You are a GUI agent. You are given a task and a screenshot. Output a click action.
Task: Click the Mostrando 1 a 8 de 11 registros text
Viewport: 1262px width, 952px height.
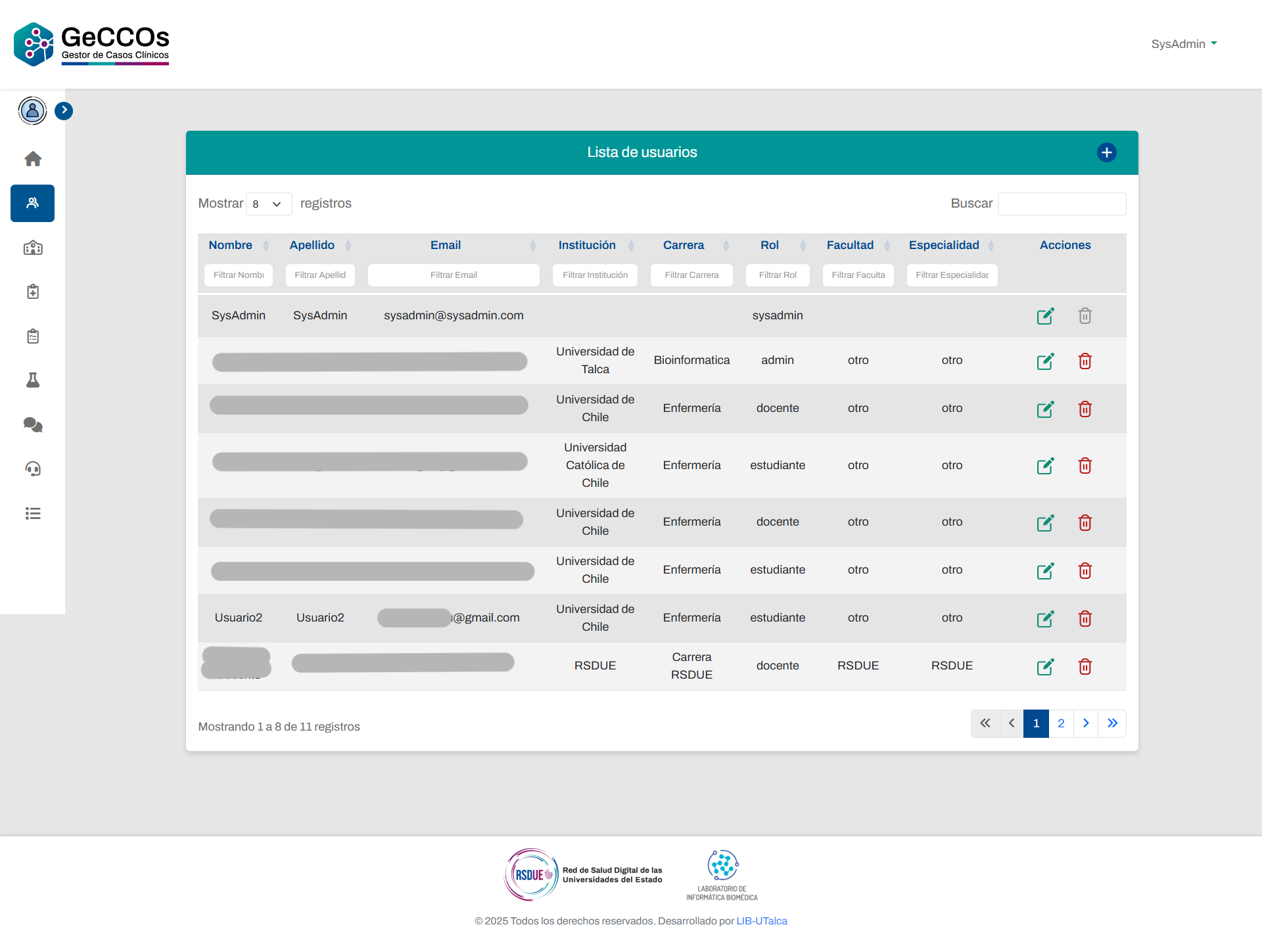point(279,727)
